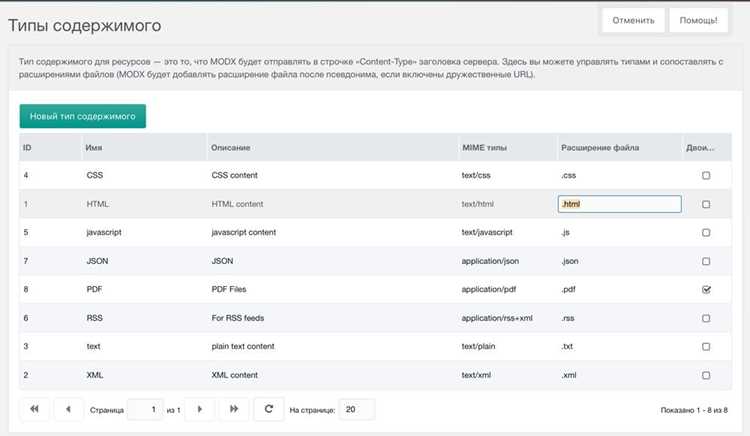
Task: Select the HTML name cell
Action: 98,204
